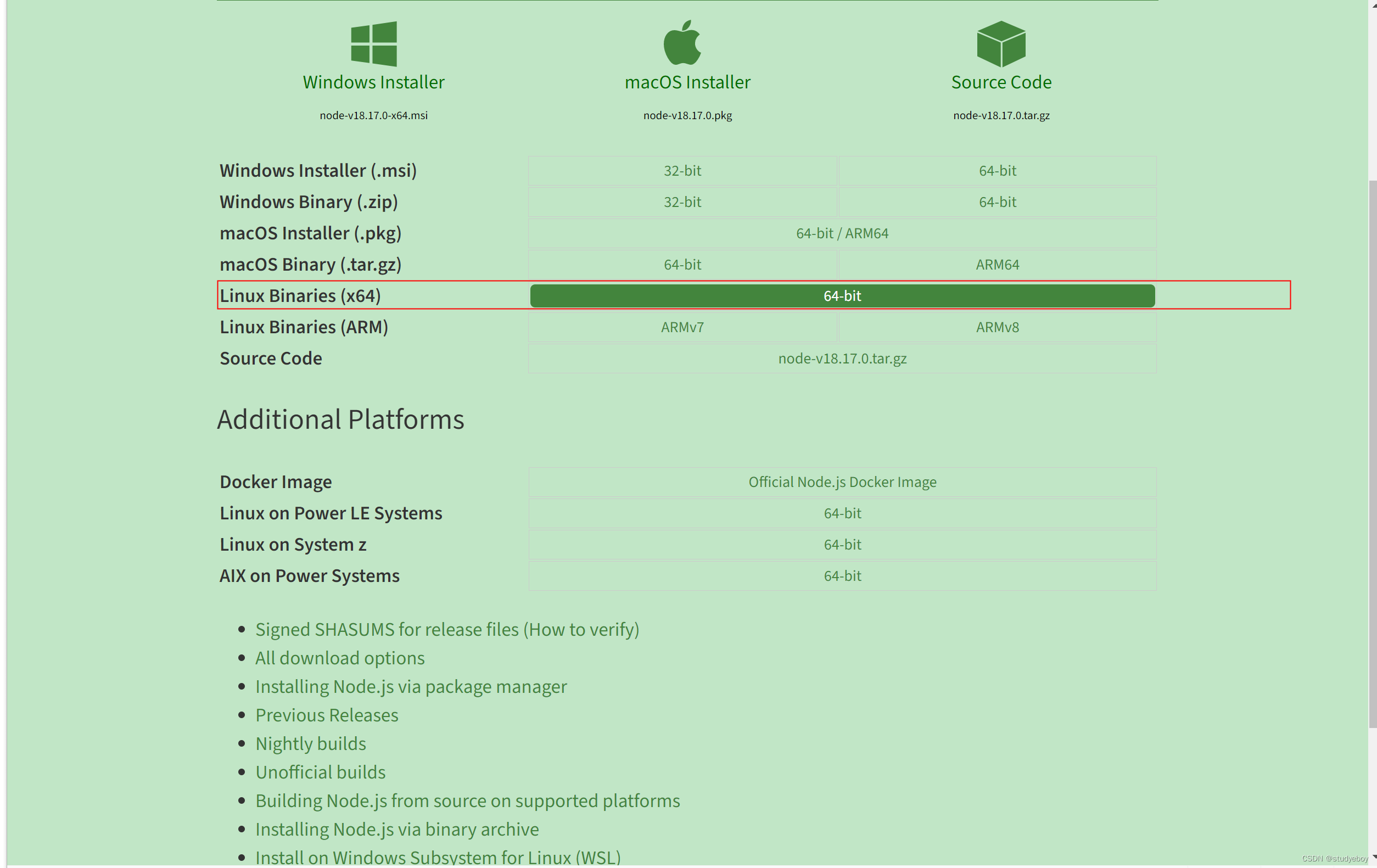Click the Source Code table row label
The height and width of the screenshot is (868, 1377).
[x=271, y=359]
